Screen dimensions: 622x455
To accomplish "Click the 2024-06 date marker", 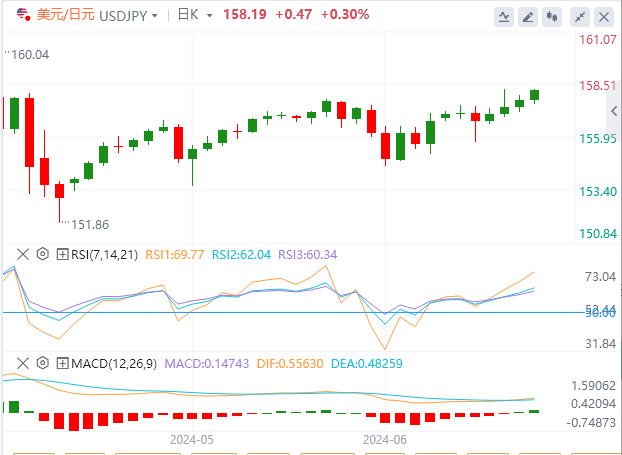I will [x=384, y=439].
